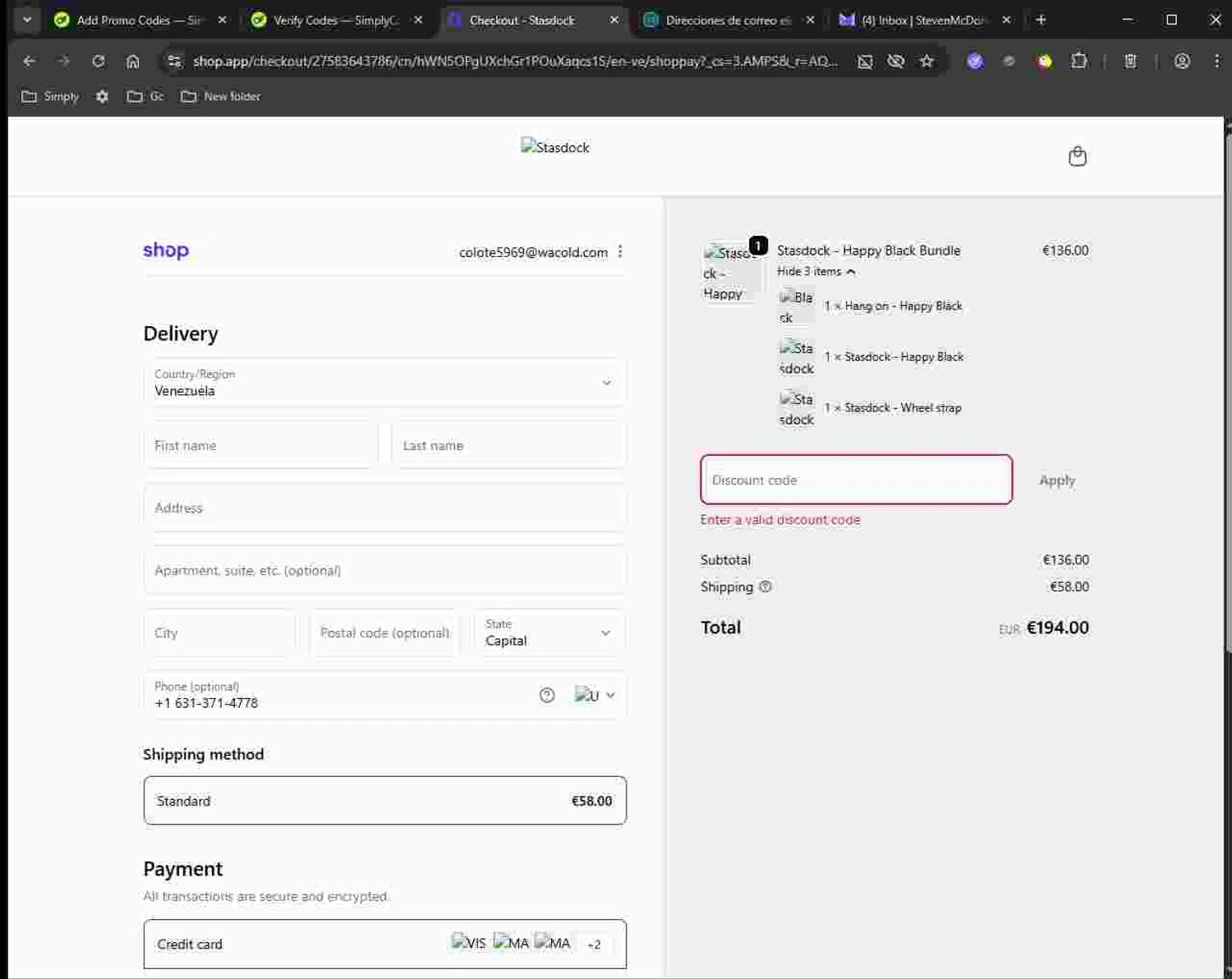
Task: Open the tab search dropdown arrow
Action: pos(27,20)
